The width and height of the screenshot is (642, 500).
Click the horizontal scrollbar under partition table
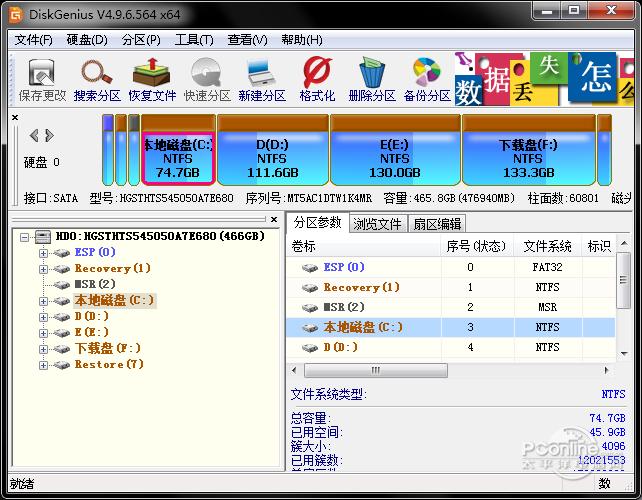point(376,371)
